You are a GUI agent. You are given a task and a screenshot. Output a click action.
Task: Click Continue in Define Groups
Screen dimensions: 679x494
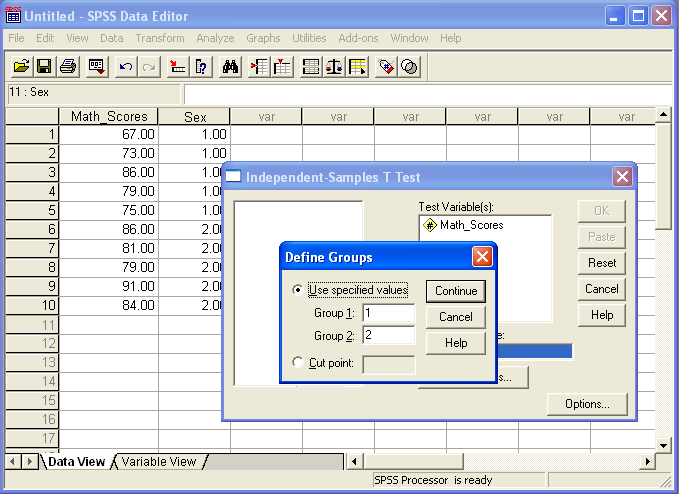[456, 291]
